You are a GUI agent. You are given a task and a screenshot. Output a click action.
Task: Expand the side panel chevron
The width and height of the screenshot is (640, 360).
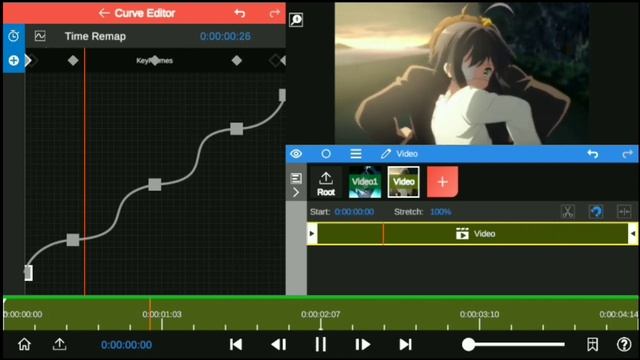296,192
